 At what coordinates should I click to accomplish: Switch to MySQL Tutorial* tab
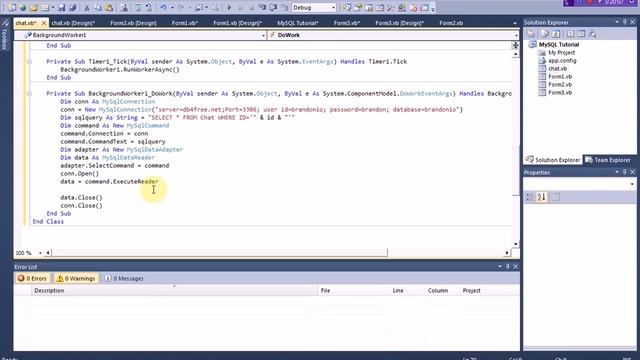click(x=298, y=23)
